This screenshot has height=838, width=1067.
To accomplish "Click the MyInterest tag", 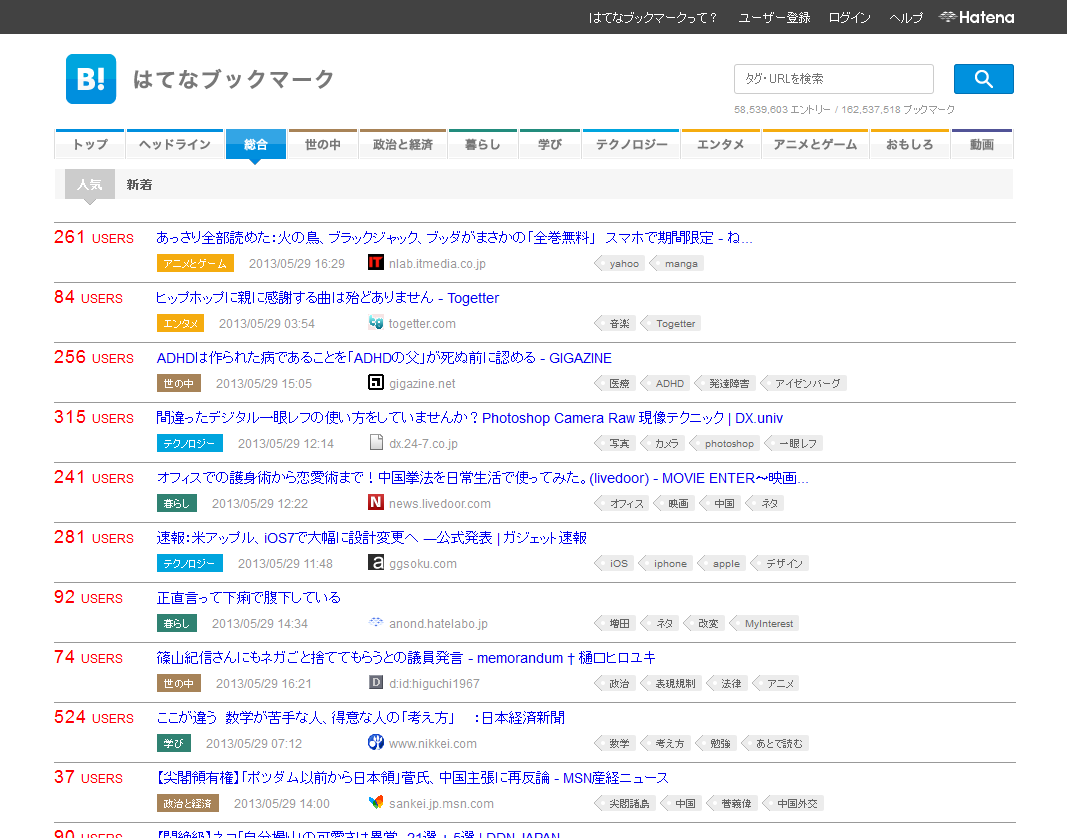I will coord(764,623).
